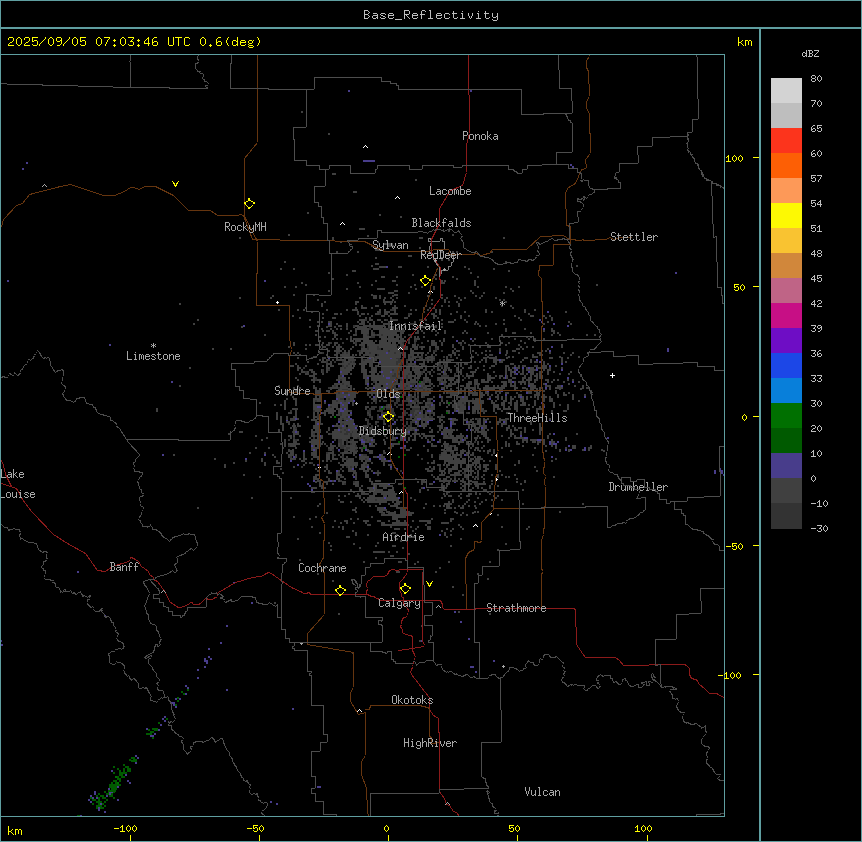The height and width of the screenshot is (842, 862).
Task: Click the Sundre label on the map
Action: coord(292,391)
